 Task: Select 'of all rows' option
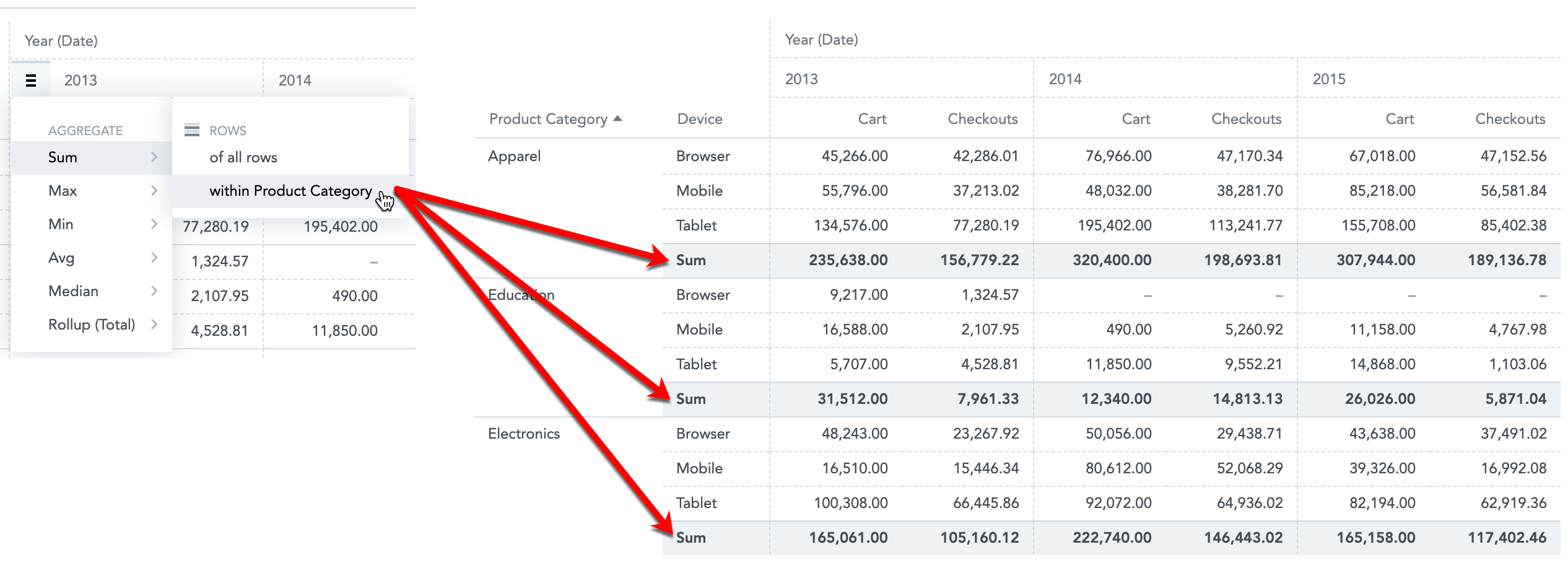[243, 157]
